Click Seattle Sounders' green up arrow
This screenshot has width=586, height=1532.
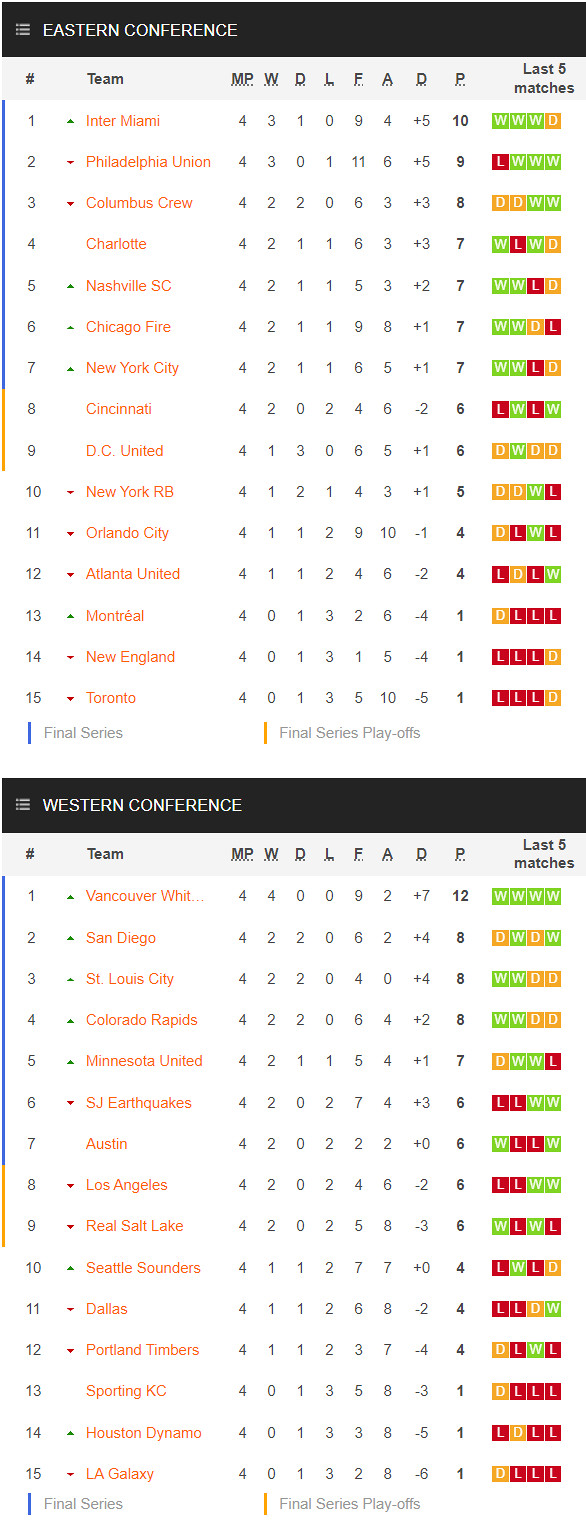coord(70,1268)
